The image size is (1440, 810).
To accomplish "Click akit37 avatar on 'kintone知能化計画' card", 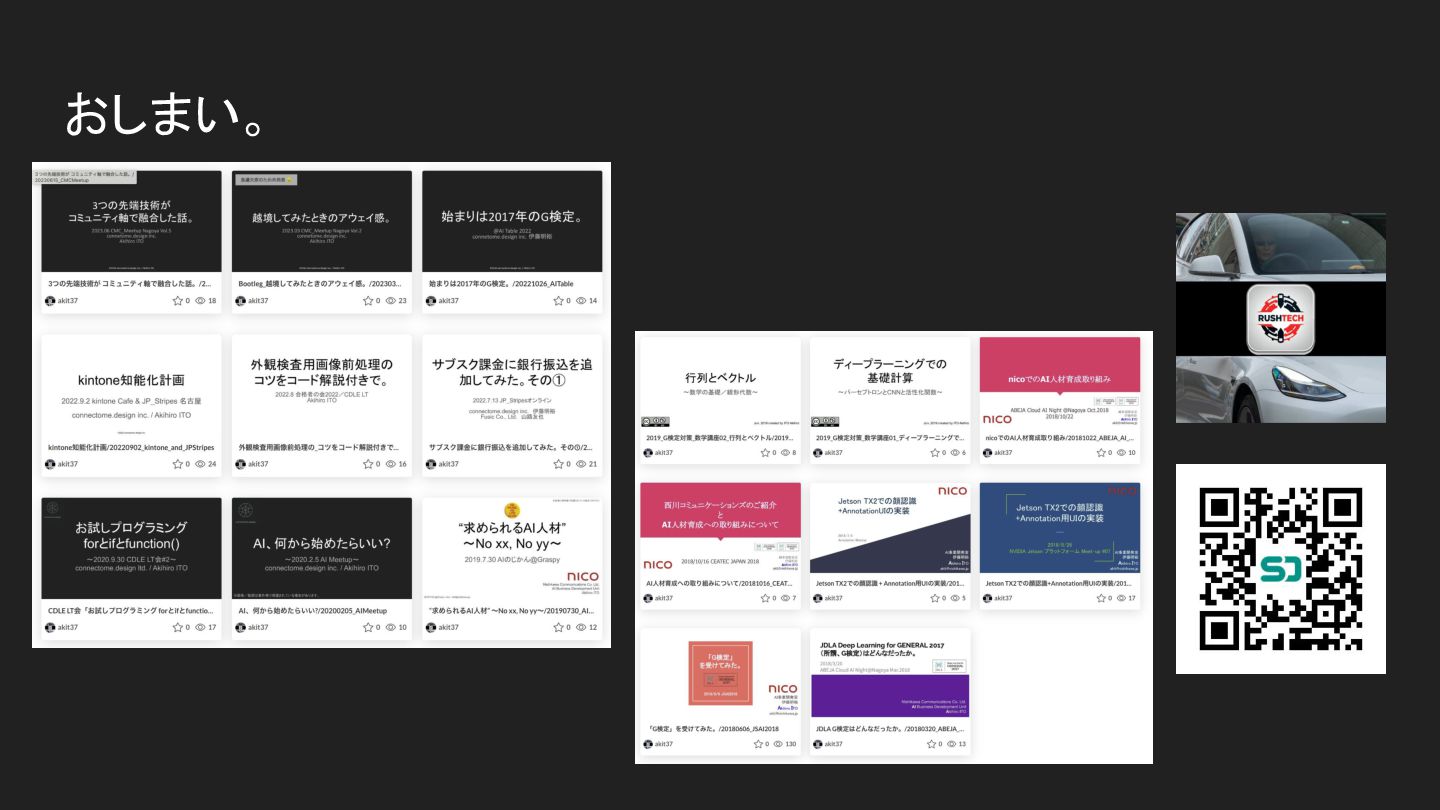I will pos(50,464).
